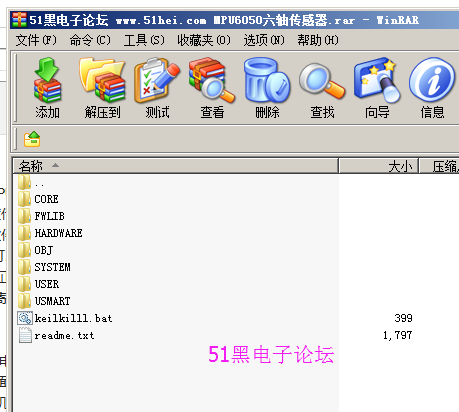459x412 pixels.
Task: Open the 帮助(H) help menu
Action: pyautogui.click(x=318, y=40)
